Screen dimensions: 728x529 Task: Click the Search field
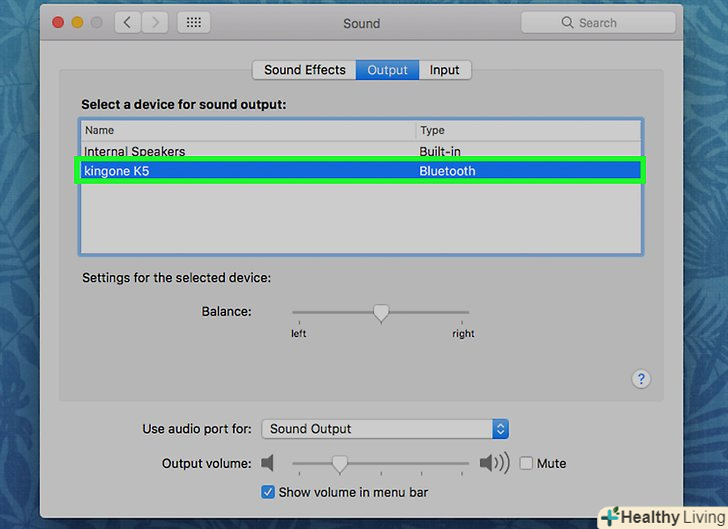click(x=598, y=23)
